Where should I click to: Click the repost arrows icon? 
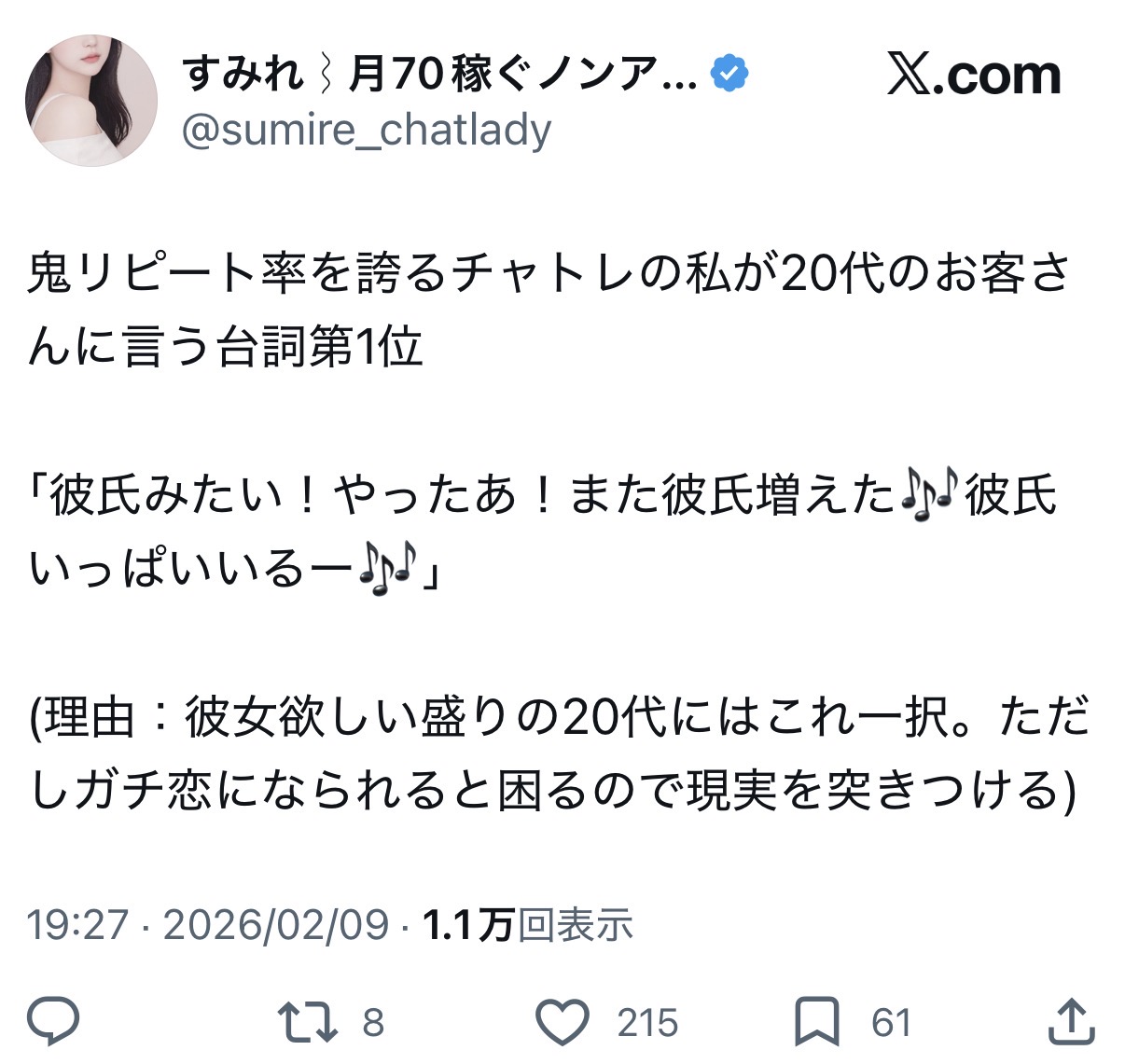point(309,1023)
